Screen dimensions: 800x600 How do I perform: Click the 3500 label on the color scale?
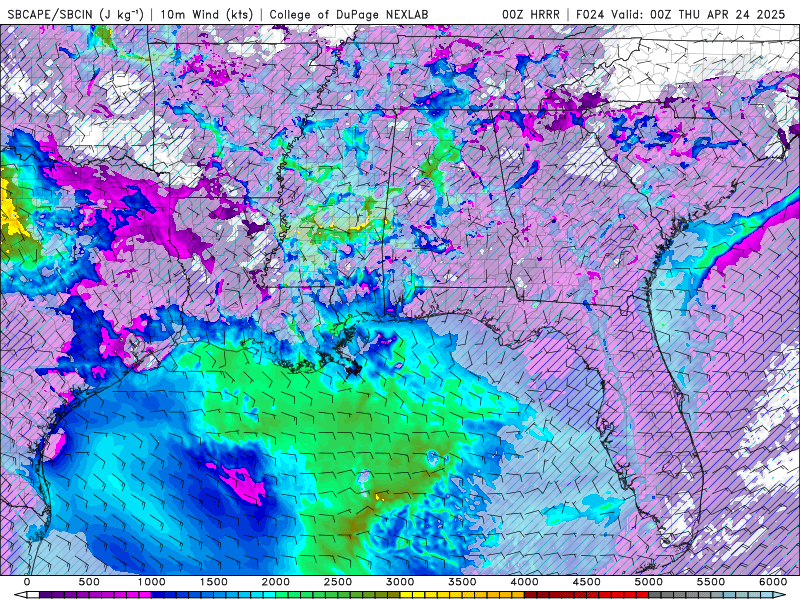[x=462, y=582]
